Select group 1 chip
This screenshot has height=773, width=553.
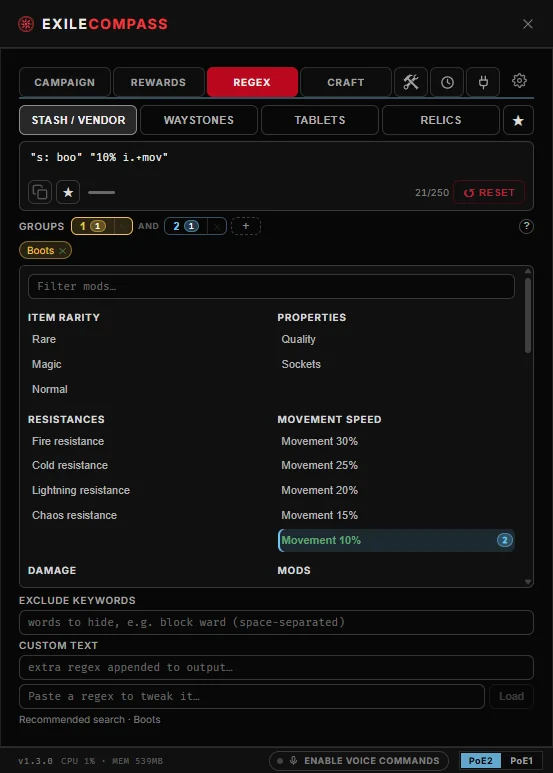coord(93,226)
